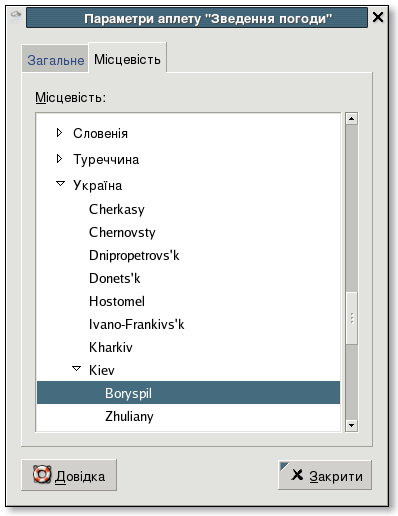Collapse the Kiev subtree arrow

(76, 369)
